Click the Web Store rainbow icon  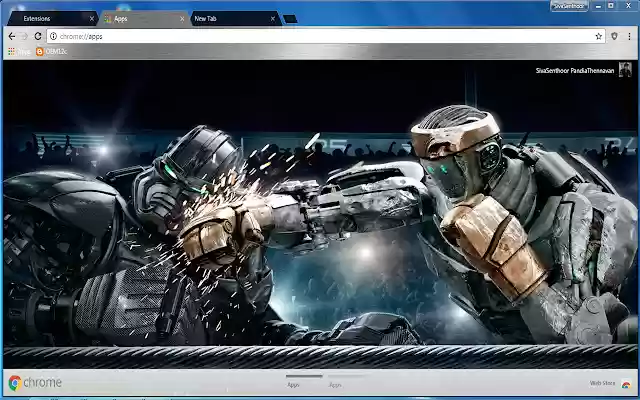626,384
